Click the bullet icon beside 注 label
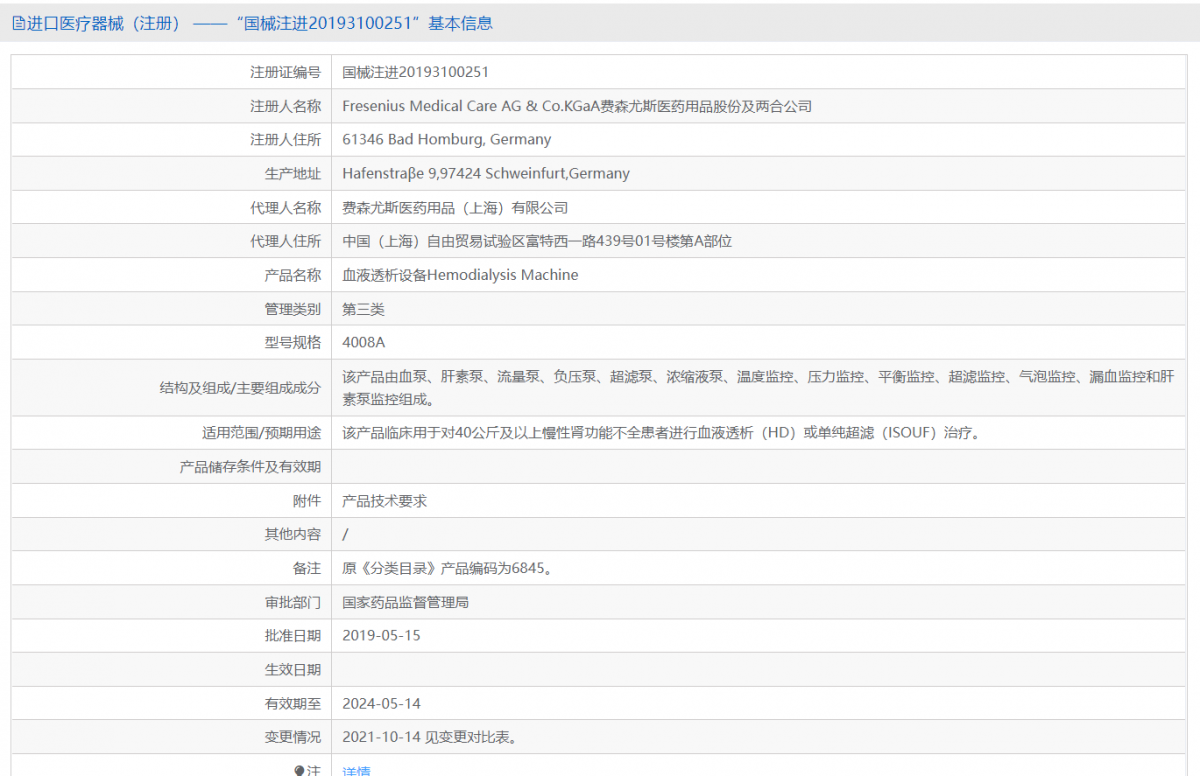Viewport: 1200px width, 776px height. [299, 770]
